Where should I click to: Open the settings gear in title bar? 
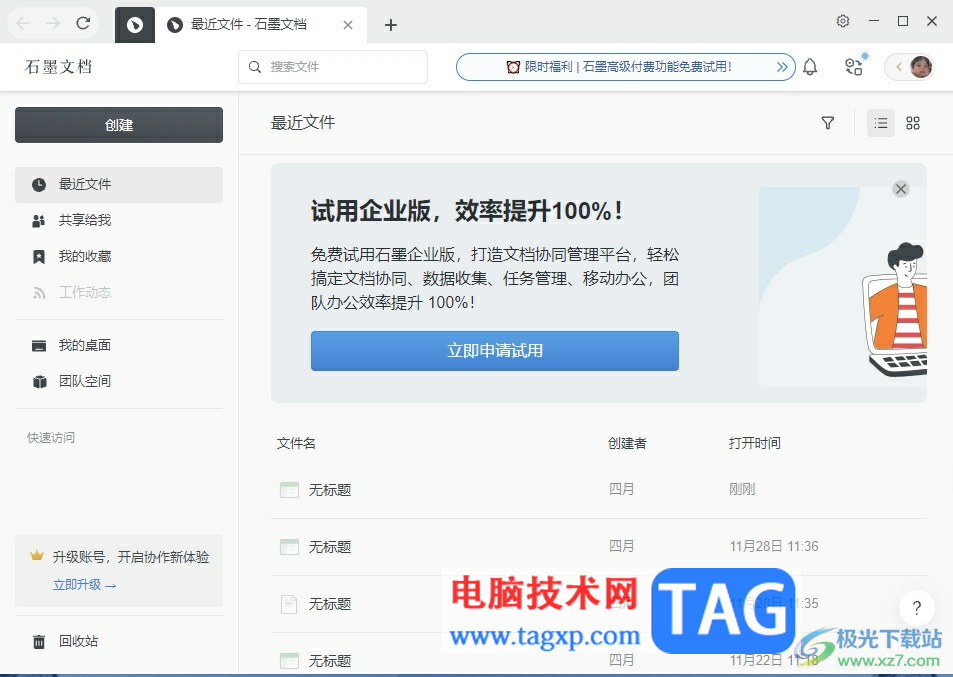[842, 21]
